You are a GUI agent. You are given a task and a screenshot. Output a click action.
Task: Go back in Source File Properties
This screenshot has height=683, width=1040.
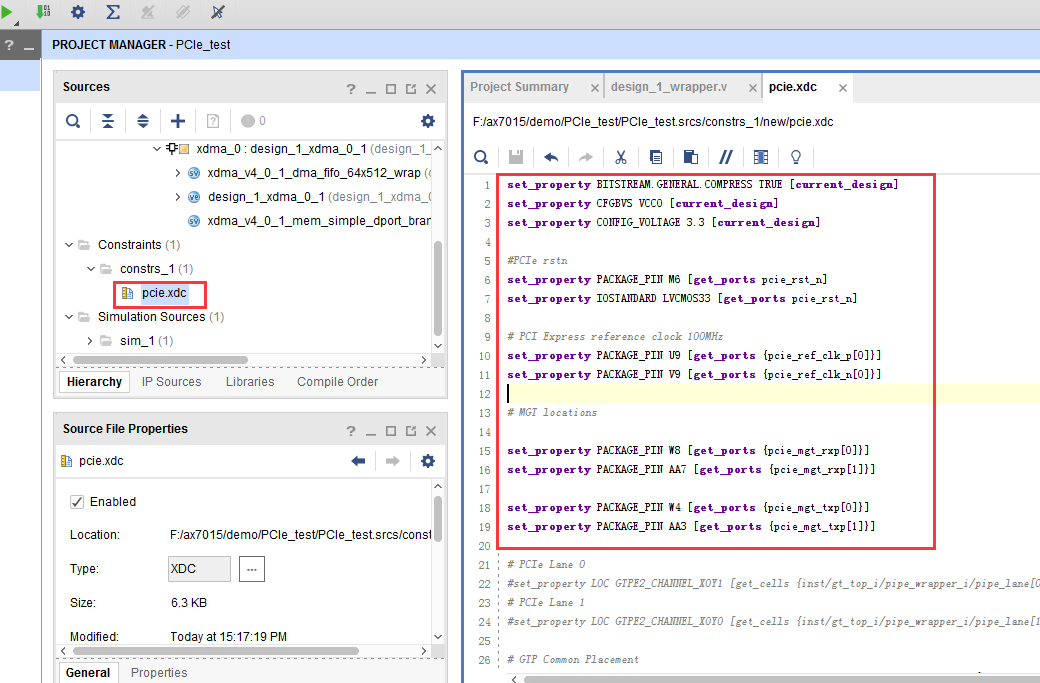point(358,461)
